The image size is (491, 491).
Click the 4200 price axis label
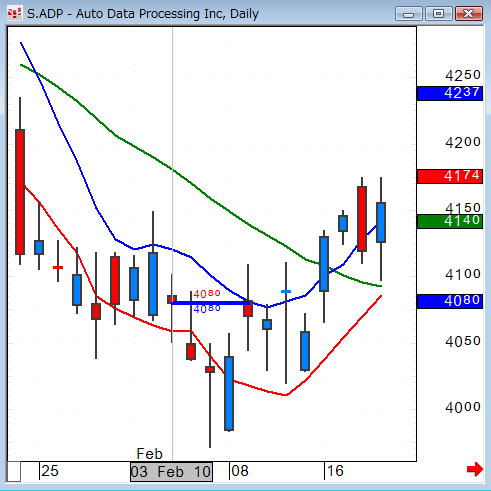pyautogui.click(x=463, y=142)
